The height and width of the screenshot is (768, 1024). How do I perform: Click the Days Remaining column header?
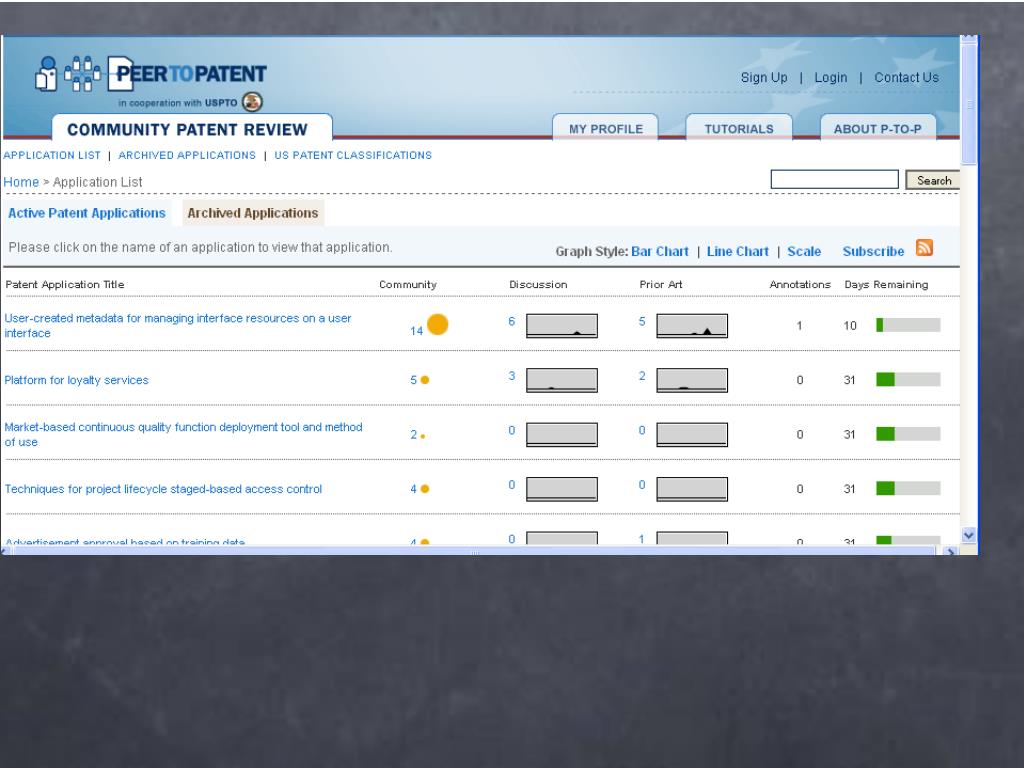886,285
